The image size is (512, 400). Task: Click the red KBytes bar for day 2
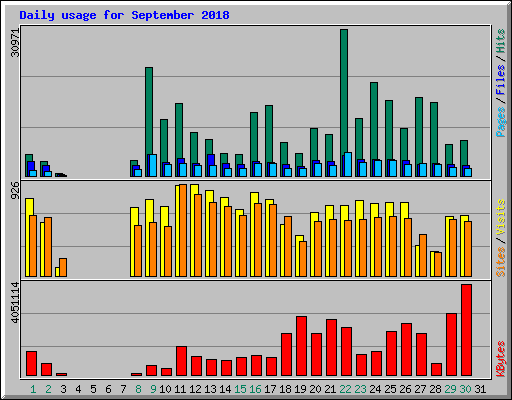point(46,370)
